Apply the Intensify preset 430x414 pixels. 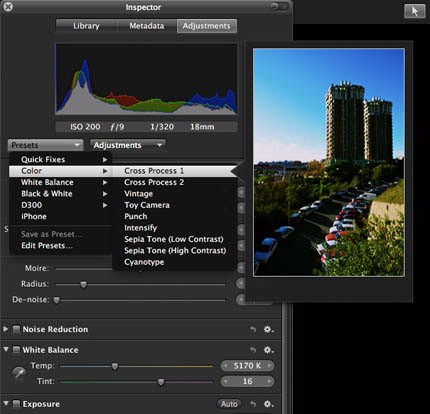click(174, 228)
